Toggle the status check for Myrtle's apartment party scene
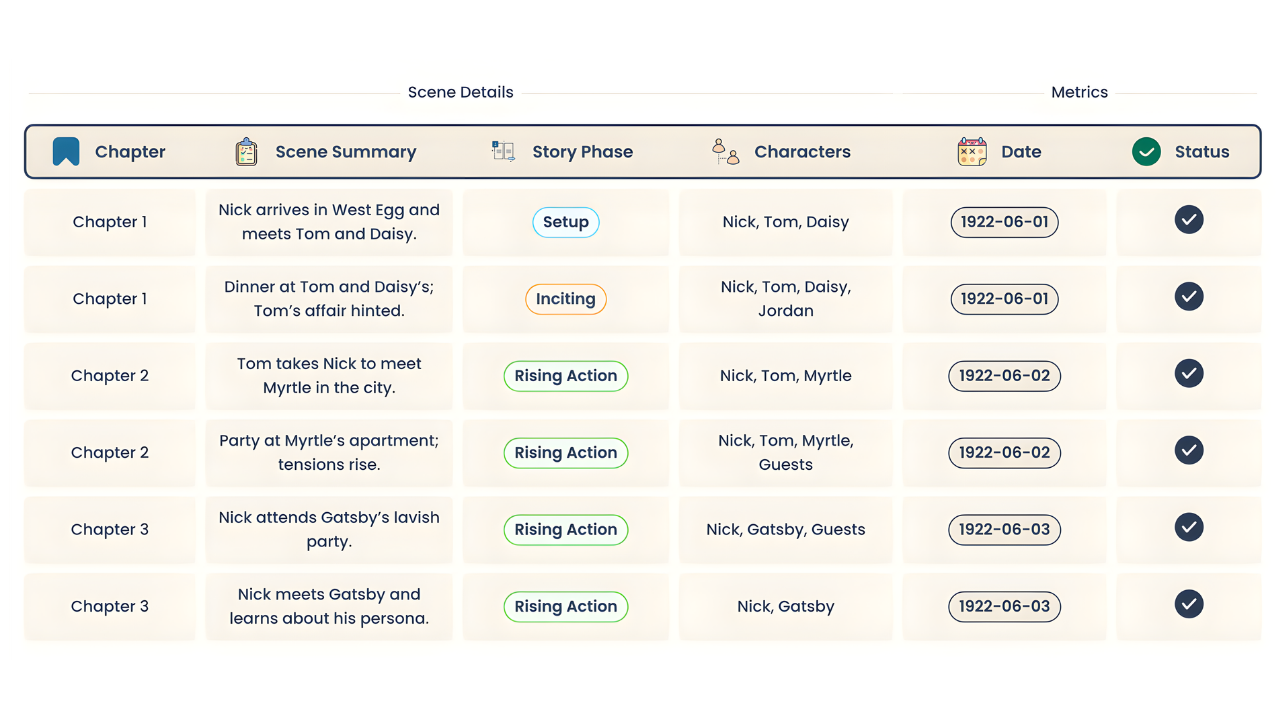1280x720 pixels. (1189, 450)
